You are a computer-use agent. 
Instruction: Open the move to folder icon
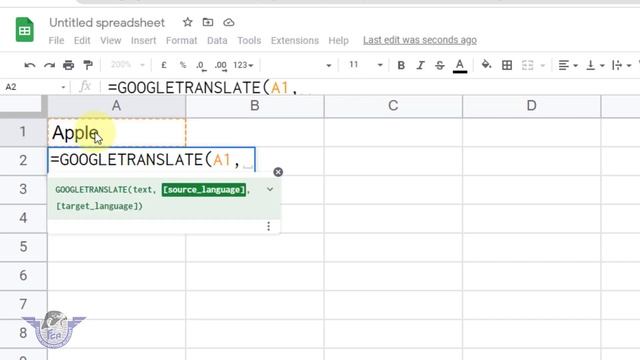point(208,22)
